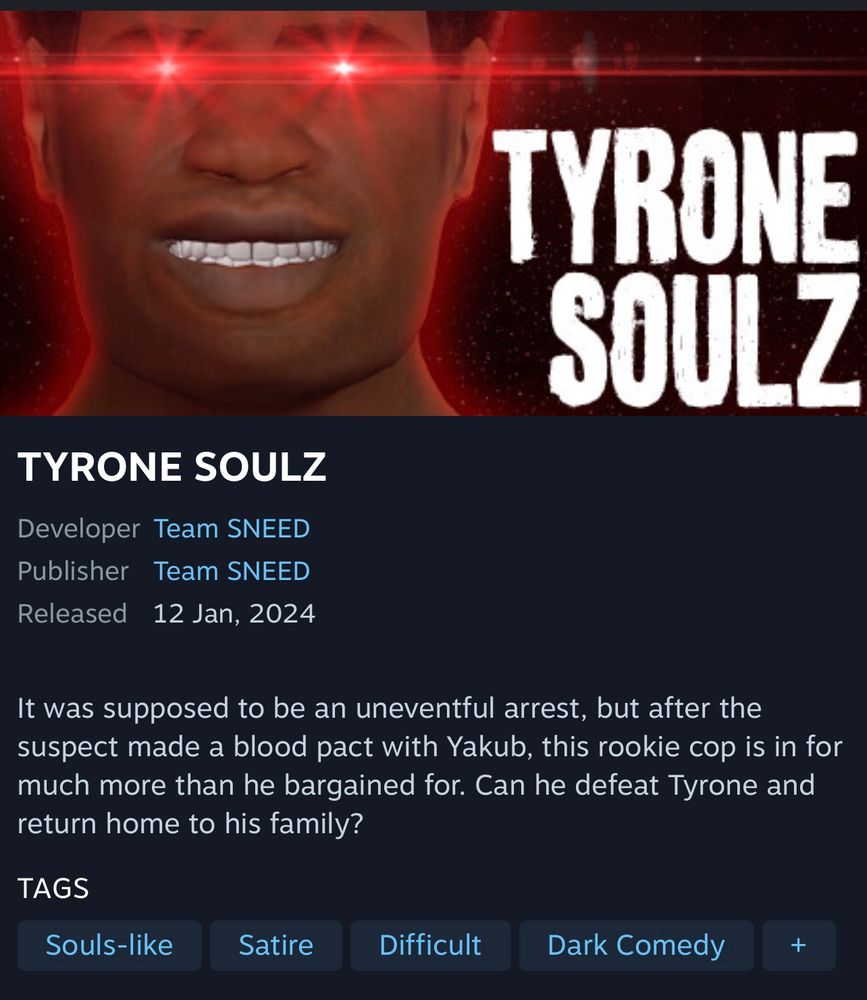Image resolution: width=867 pixels, height=1000 pixels.
Task: Click the Publisher field label
Action: (x=73, y=571)
